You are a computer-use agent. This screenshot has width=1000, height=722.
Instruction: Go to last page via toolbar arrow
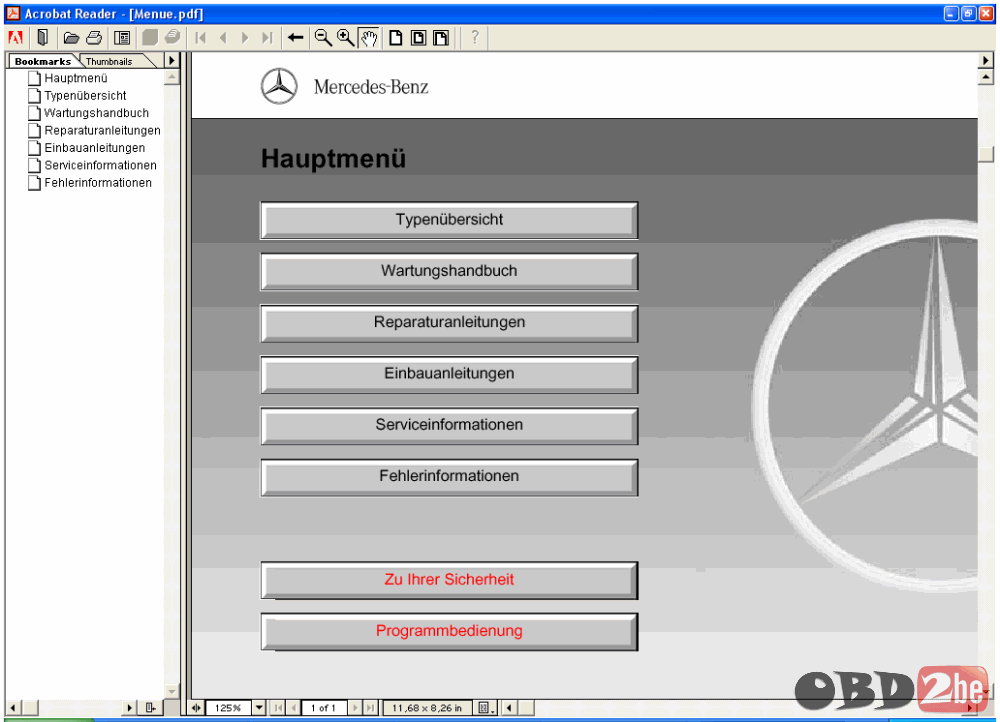(267, 38)
